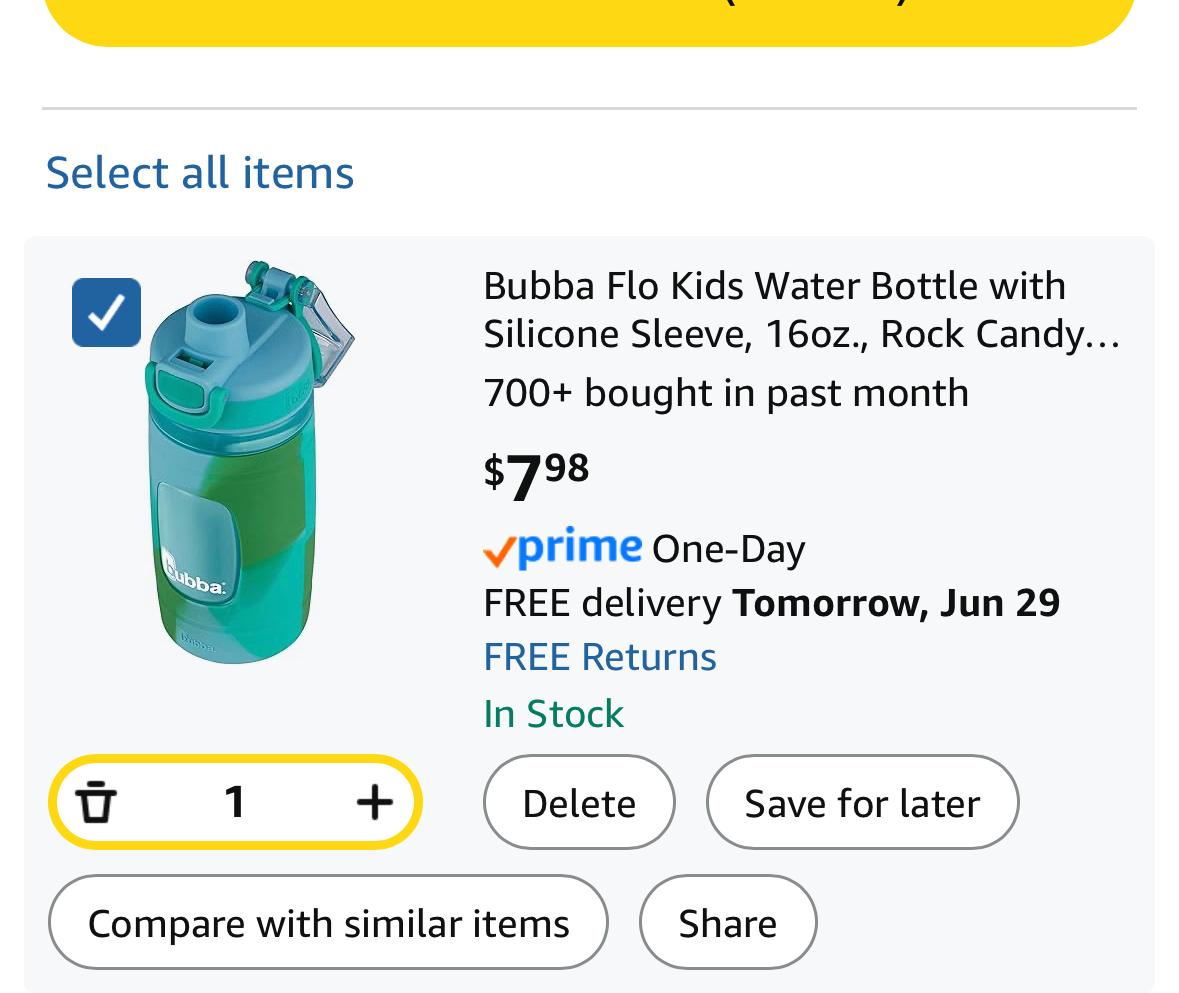
Task: Click the Tomorrow, Jun 29 delivery date
Action: click(x=895, y=603)
